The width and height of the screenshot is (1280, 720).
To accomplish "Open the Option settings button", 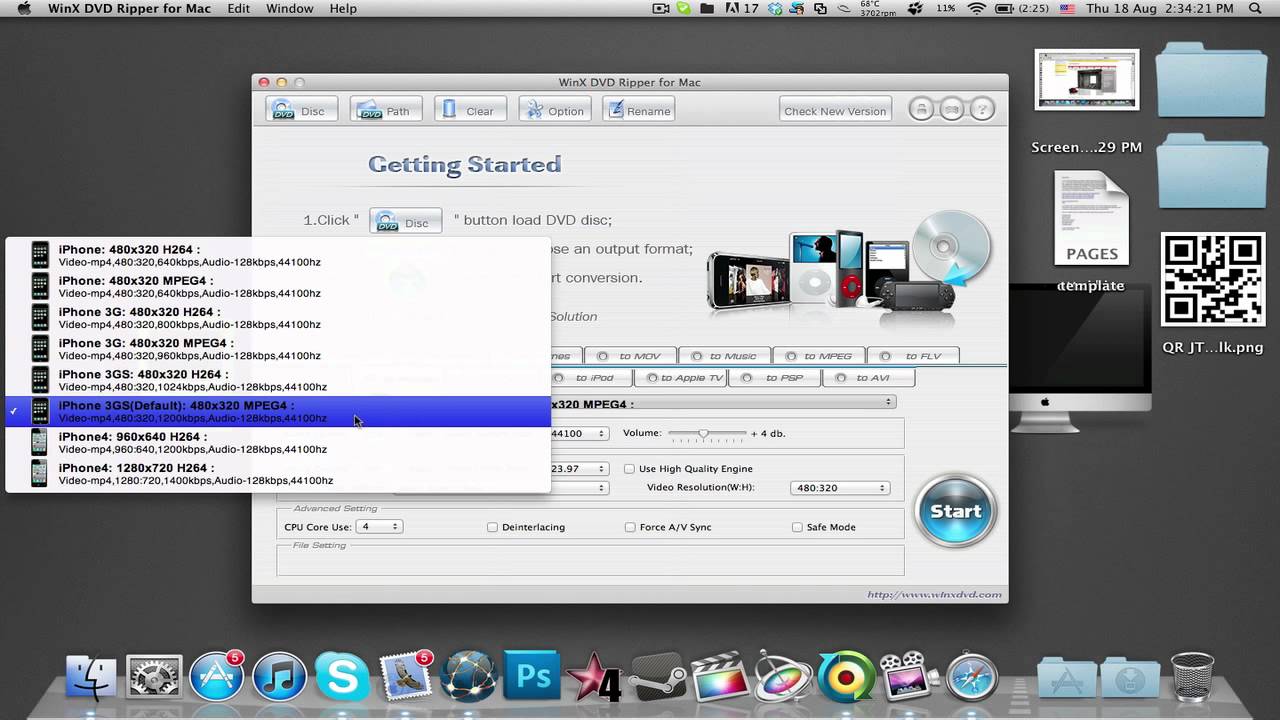I will pos(554,110).
